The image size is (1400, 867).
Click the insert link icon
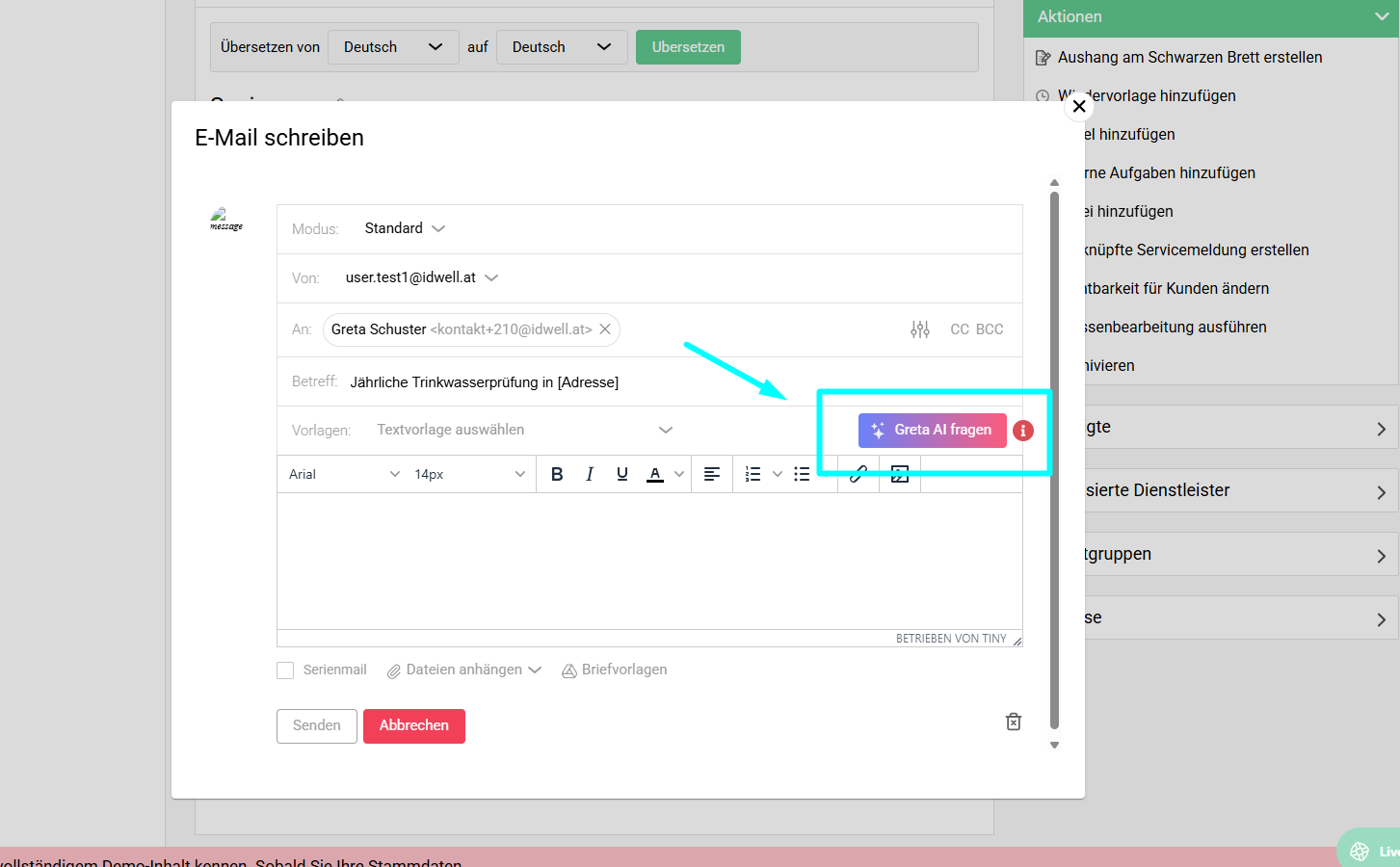pyautogui.click(x=858, y=474)
